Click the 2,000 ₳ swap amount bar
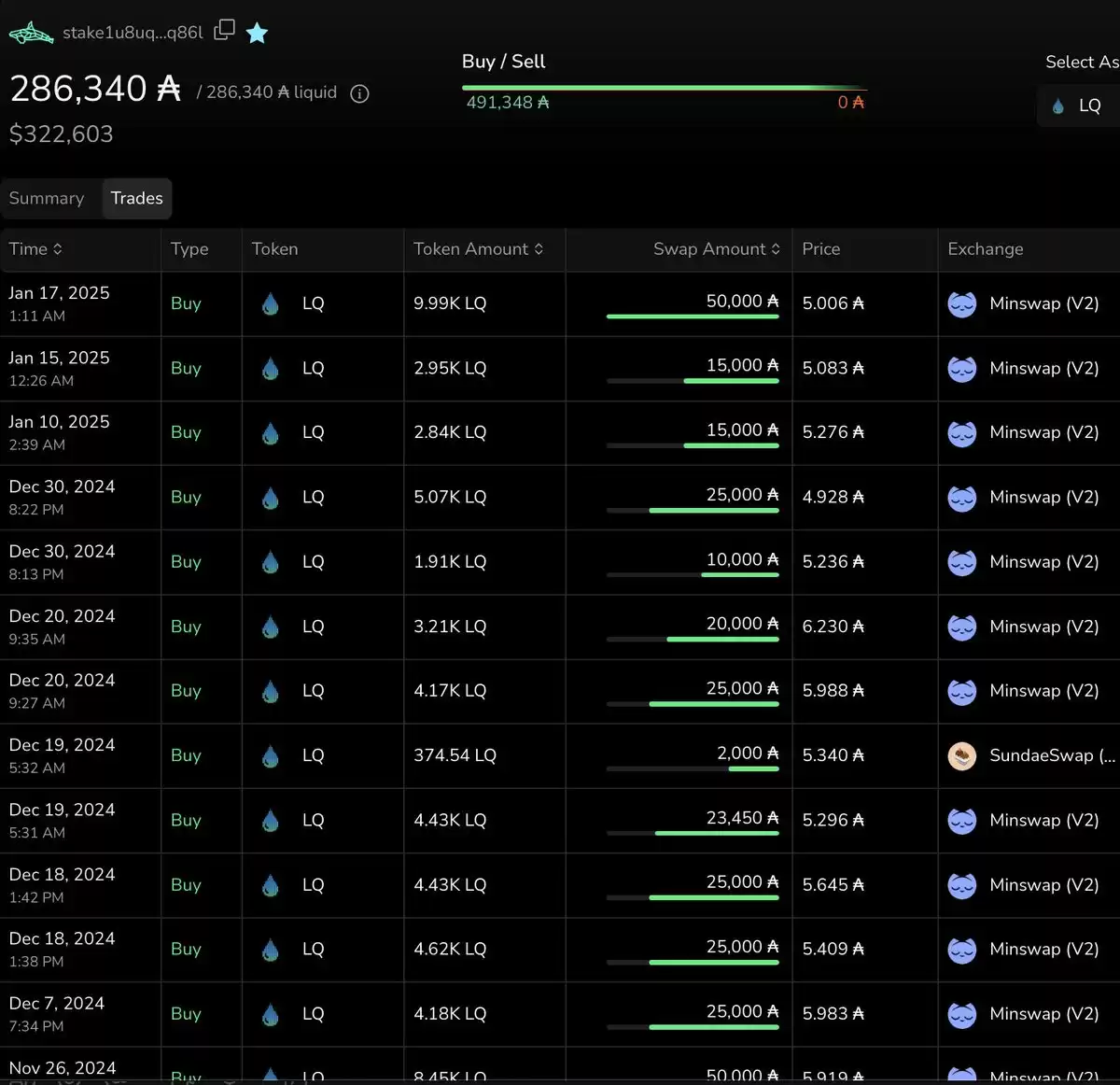 pyautogui.click(x=693, y=768)
